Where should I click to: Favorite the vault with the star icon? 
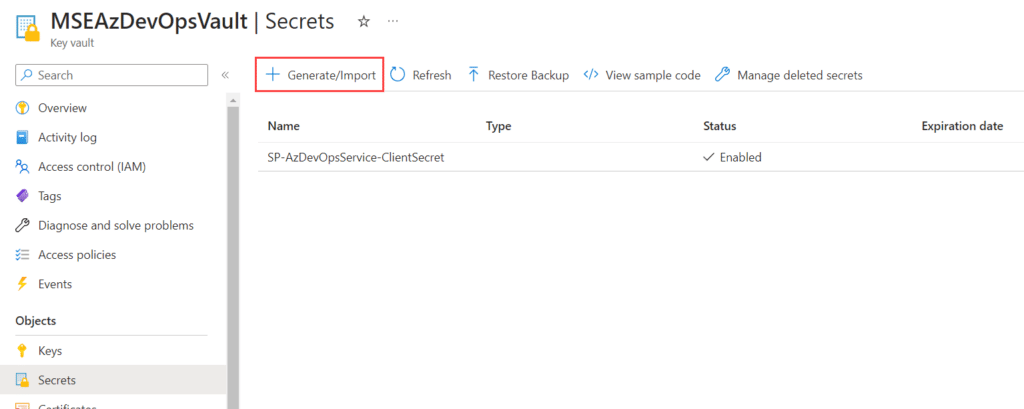364,22
